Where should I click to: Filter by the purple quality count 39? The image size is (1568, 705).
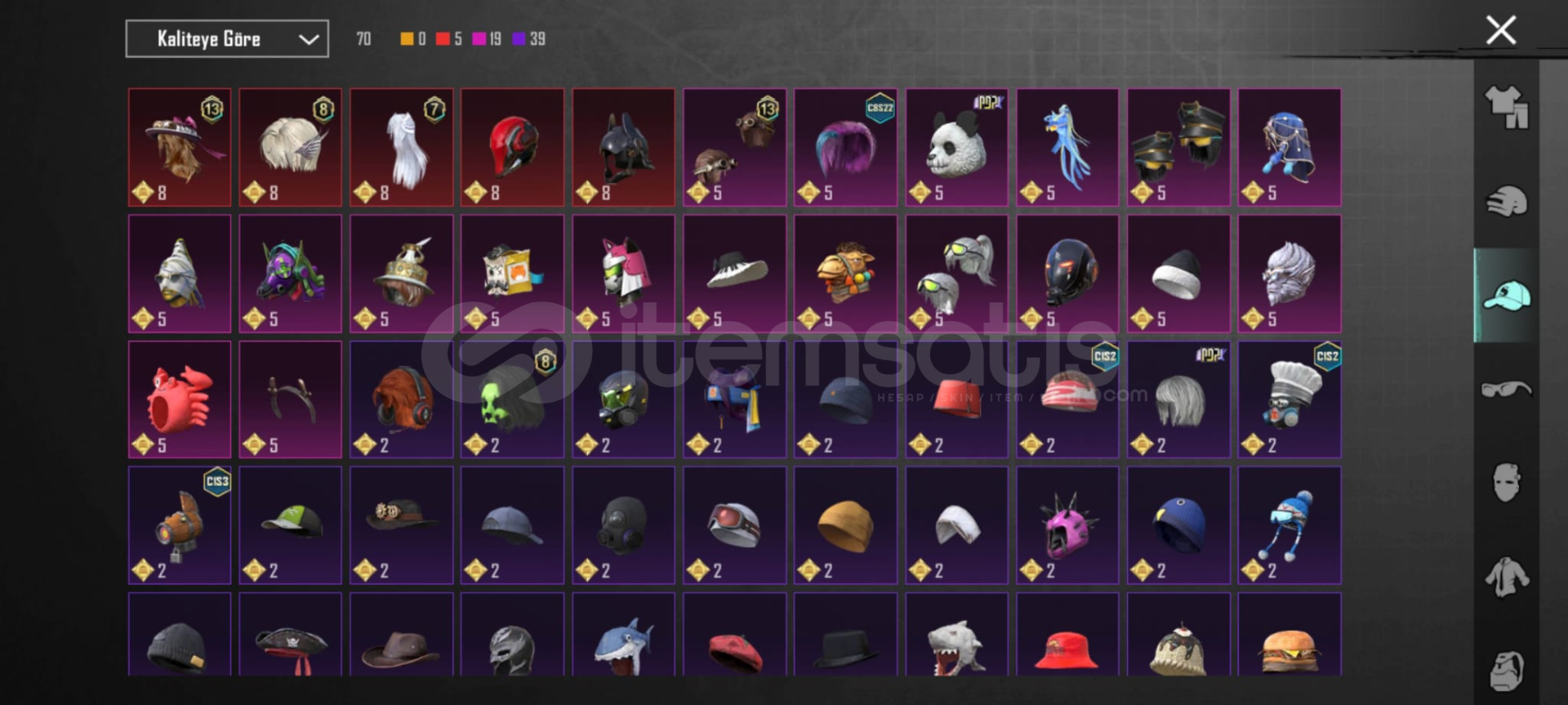528,38
